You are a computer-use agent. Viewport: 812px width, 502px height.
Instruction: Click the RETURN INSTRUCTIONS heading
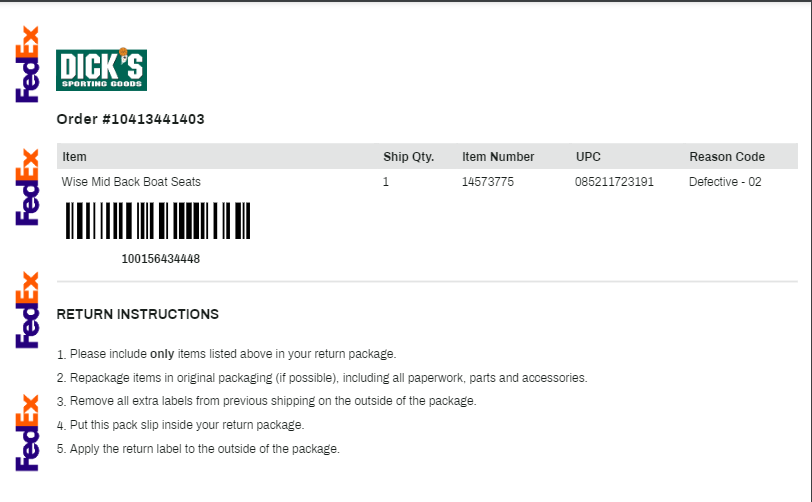point(138,314)
